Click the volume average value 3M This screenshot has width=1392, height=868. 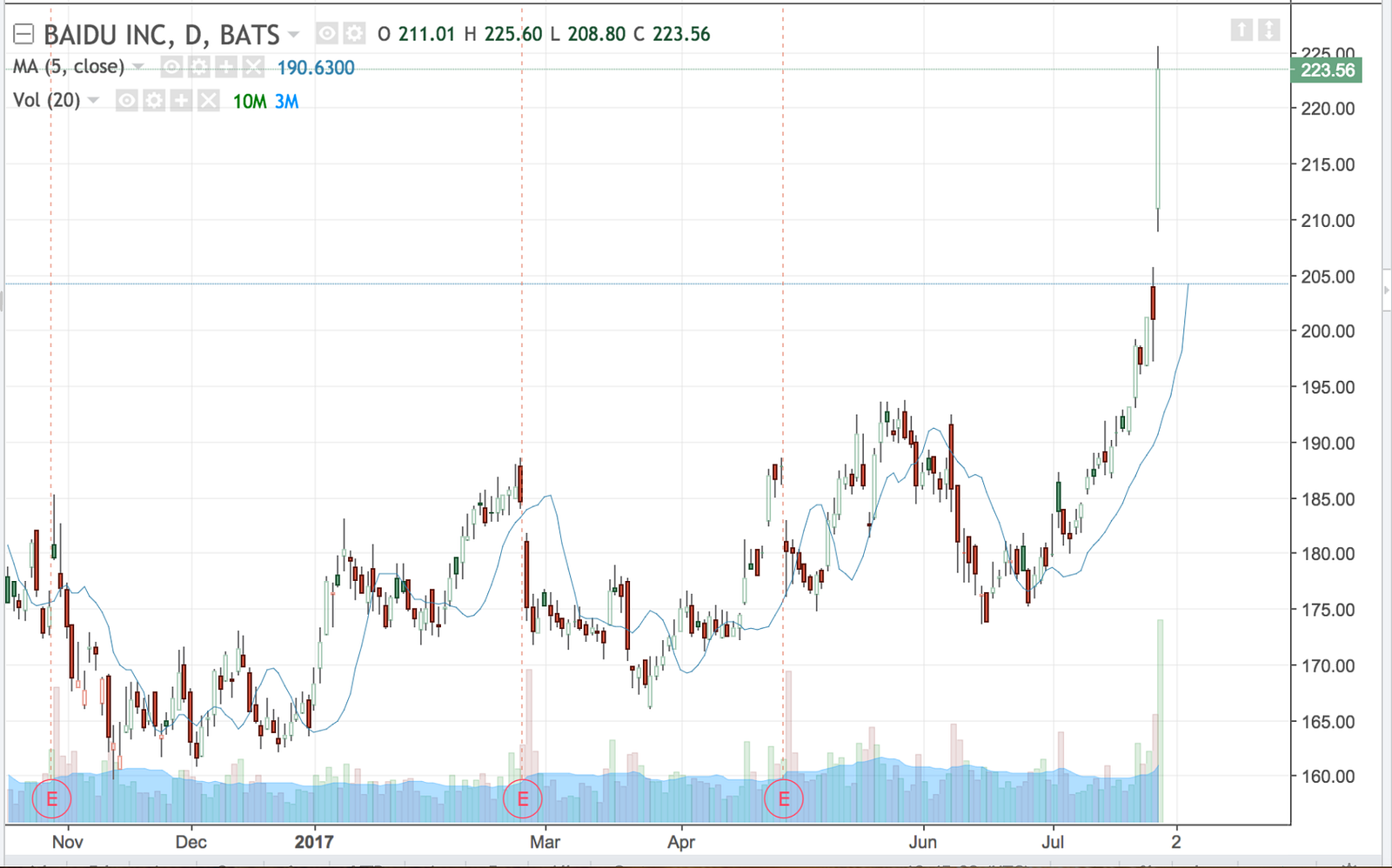point(287,102)
